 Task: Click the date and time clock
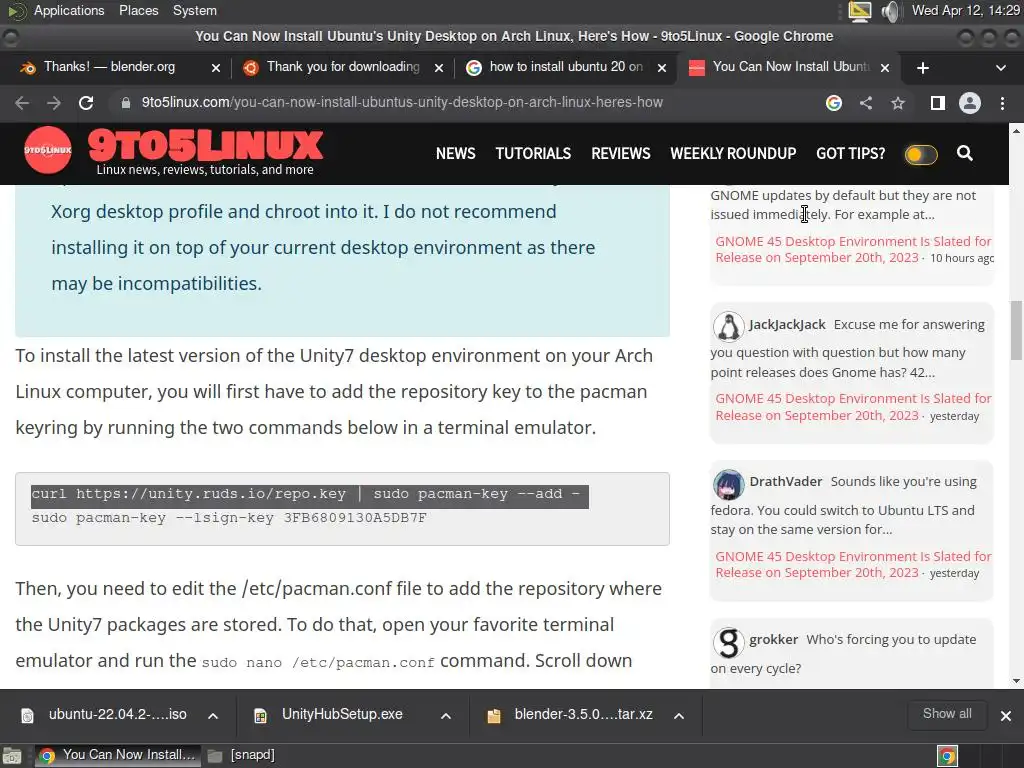click(966, 11)
